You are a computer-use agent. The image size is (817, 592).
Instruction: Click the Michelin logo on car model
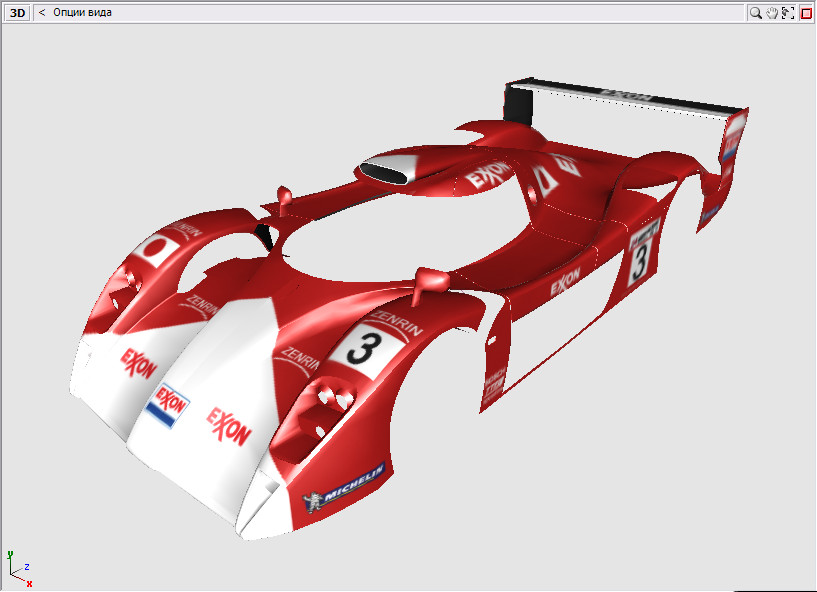coord(345,486)
